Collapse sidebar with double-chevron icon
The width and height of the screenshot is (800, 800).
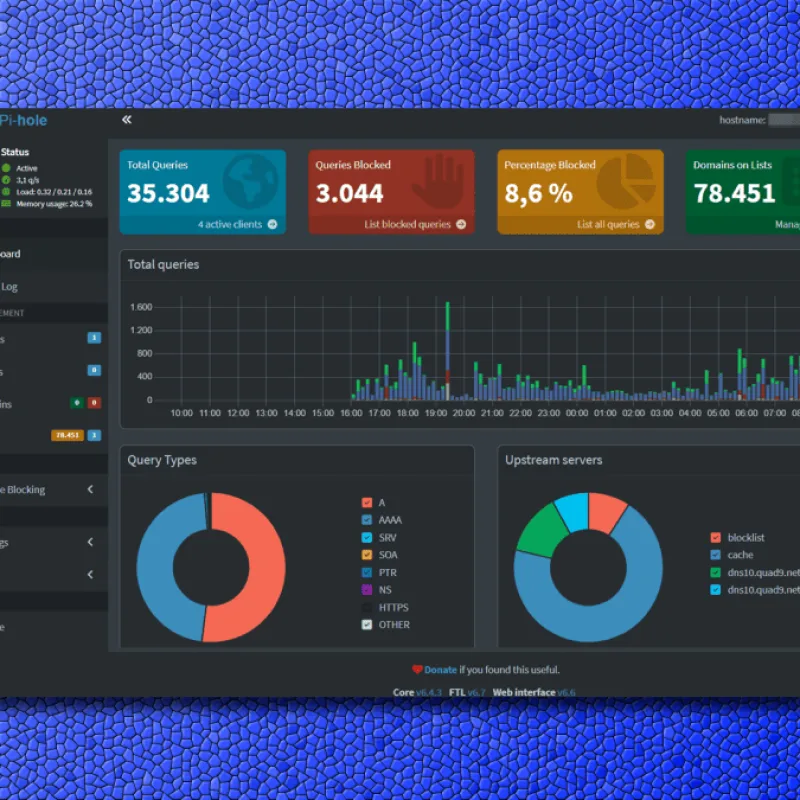point(127,119)
